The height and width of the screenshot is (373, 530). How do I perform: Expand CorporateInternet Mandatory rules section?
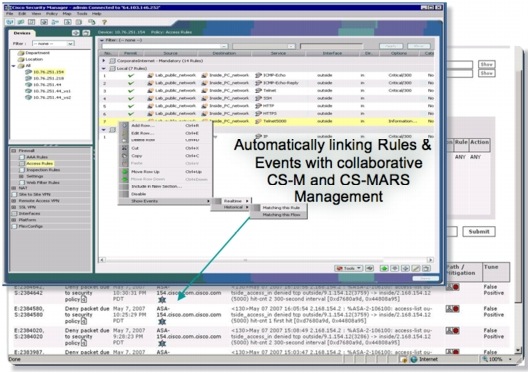pos(104,61)
